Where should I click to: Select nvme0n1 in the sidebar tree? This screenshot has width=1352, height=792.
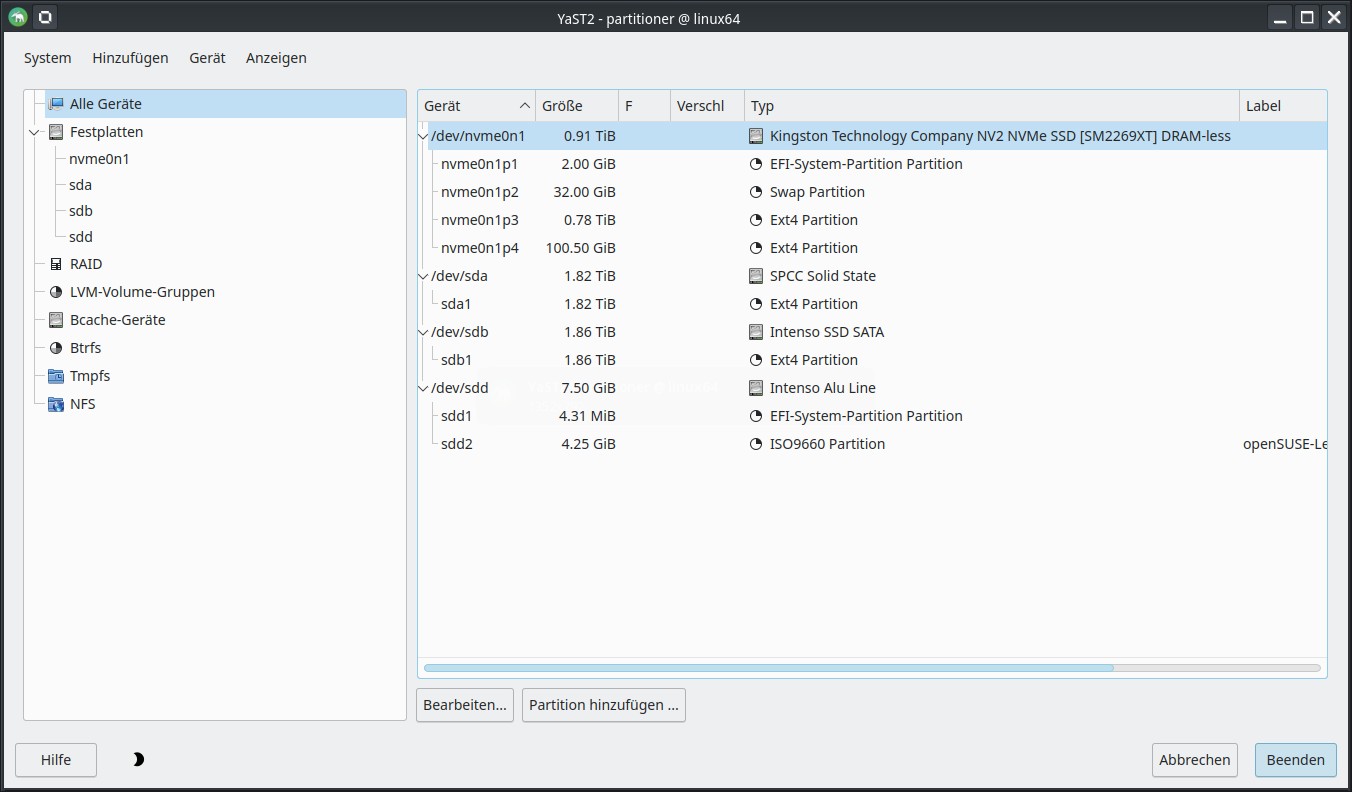point(99,159)
